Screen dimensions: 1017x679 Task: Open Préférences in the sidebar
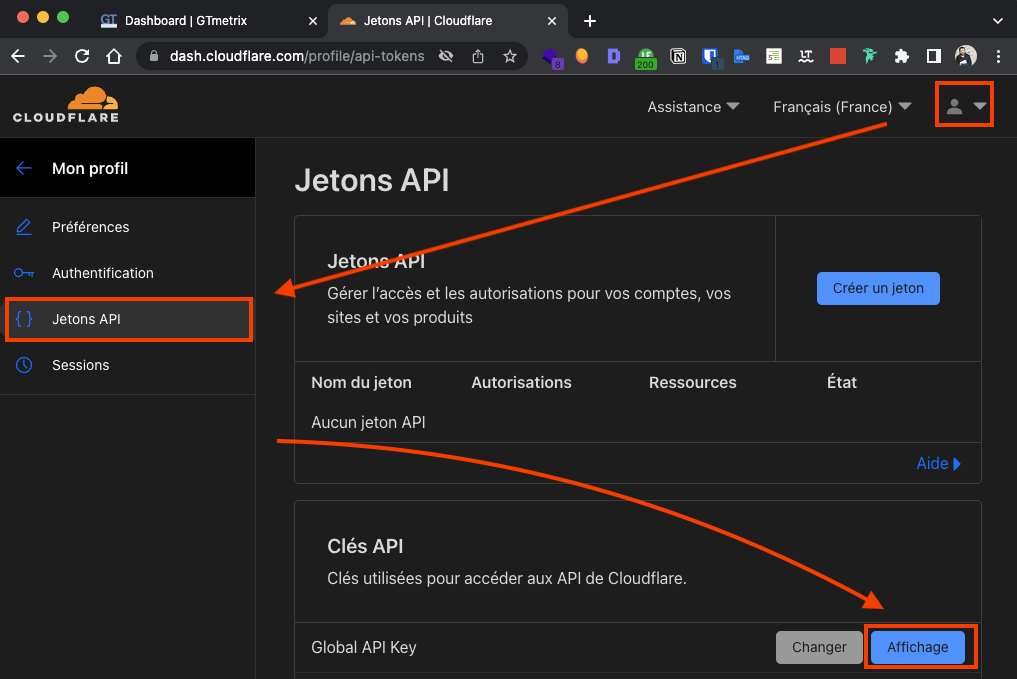pyautogui.click(x=128, y=227)
